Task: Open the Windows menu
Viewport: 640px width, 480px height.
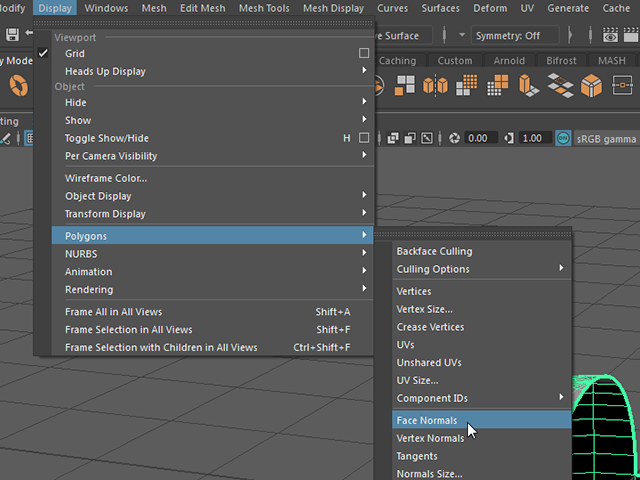Action: tap(106, 8)
